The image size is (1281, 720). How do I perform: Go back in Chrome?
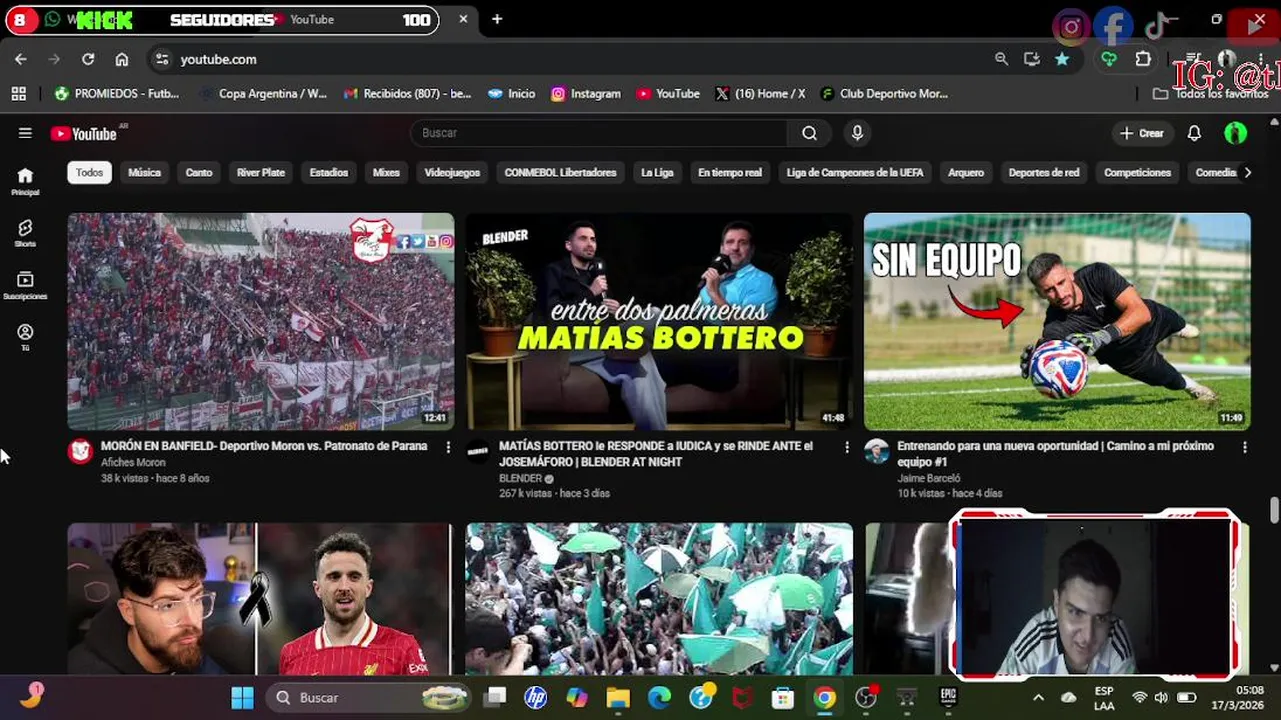(20, 59)
